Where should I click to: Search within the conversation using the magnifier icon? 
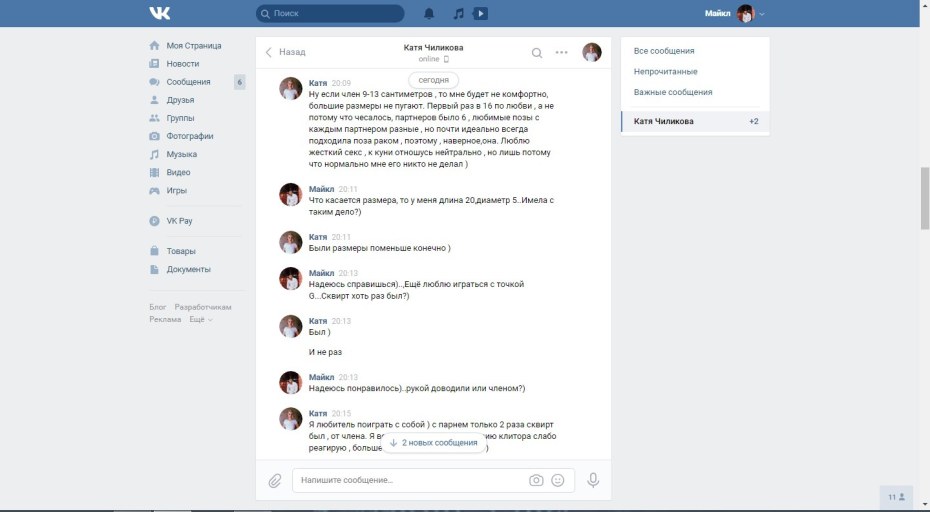(x=537, y=53)
